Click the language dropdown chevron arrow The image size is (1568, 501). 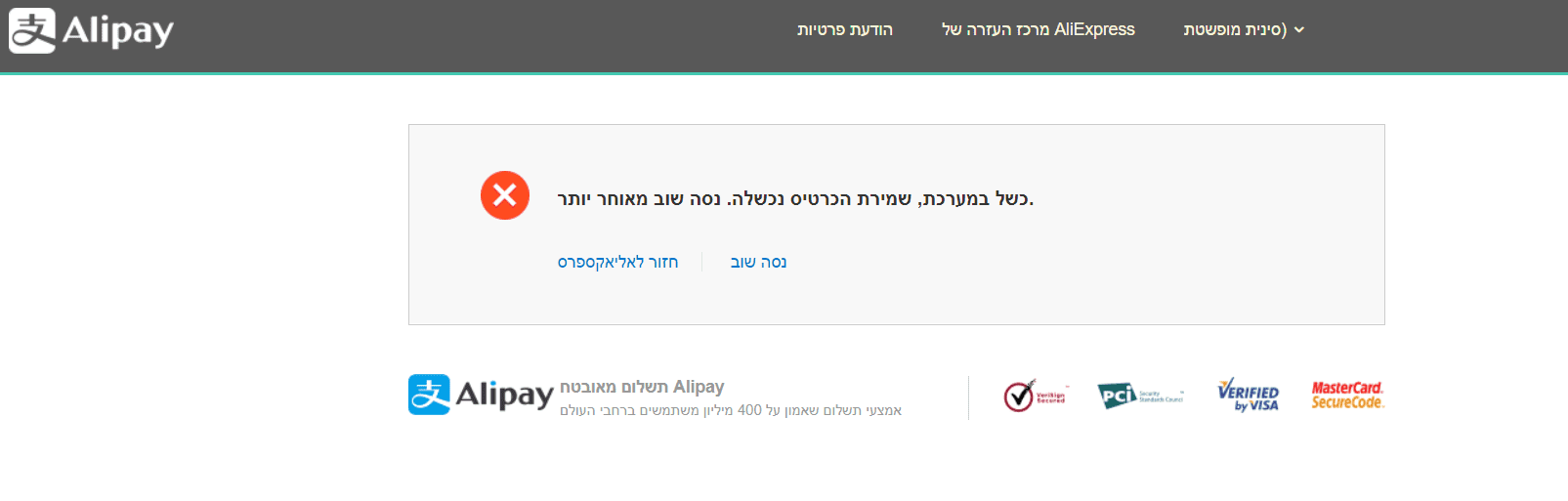click(x=1299, y=30)
